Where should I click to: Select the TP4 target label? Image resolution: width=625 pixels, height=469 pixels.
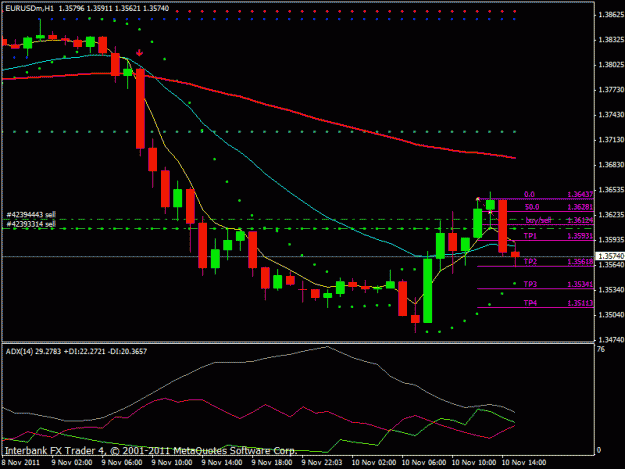tap(530, 303)
